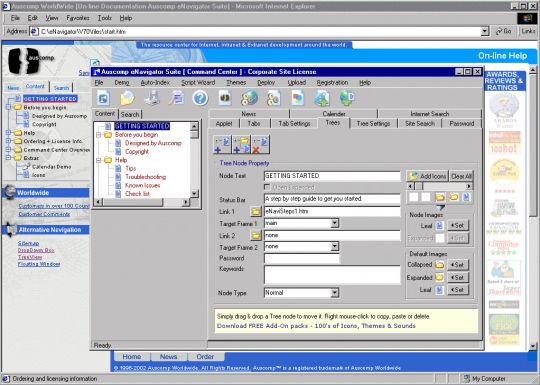540x385 pixels.
Task: Click the folder browse icon beside Link 1
Action: click(256, 211)
